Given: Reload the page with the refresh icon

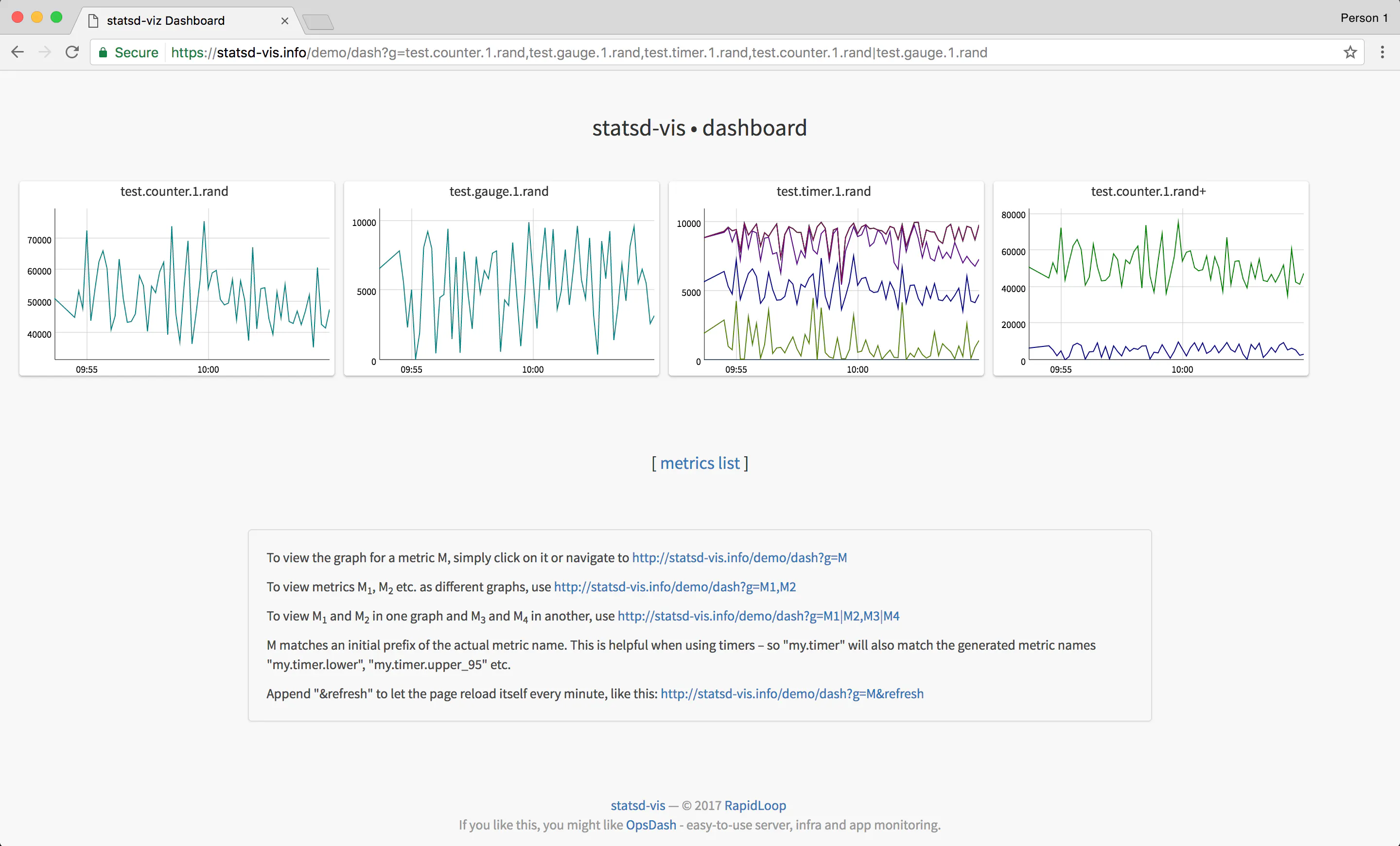Looking at the screenshot, I should [72, 52].
